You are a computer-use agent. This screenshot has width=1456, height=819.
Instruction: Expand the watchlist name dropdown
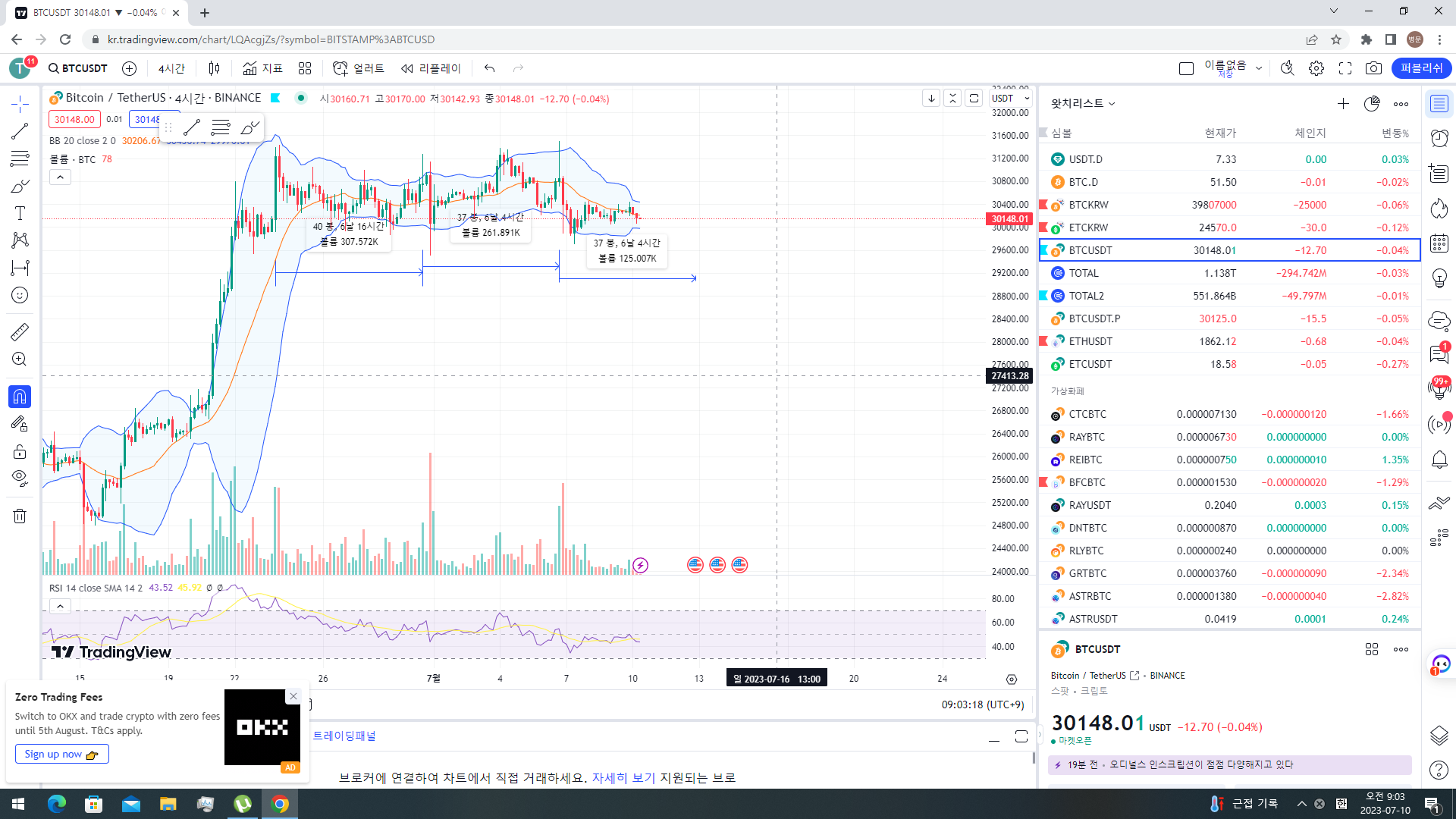point(1083,104)
